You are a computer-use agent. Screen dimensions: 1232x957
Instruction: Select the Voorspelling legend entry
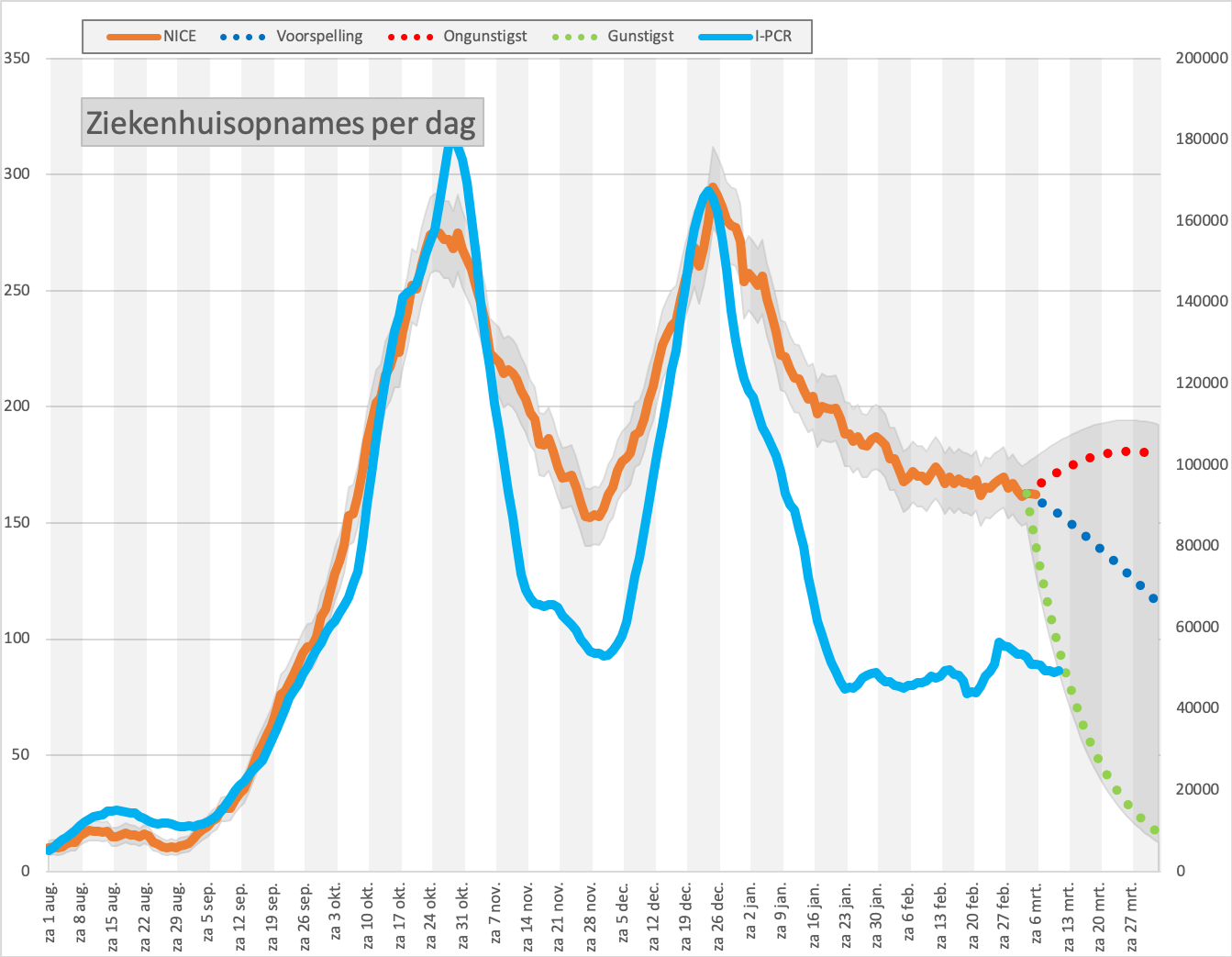pos(292,37)
